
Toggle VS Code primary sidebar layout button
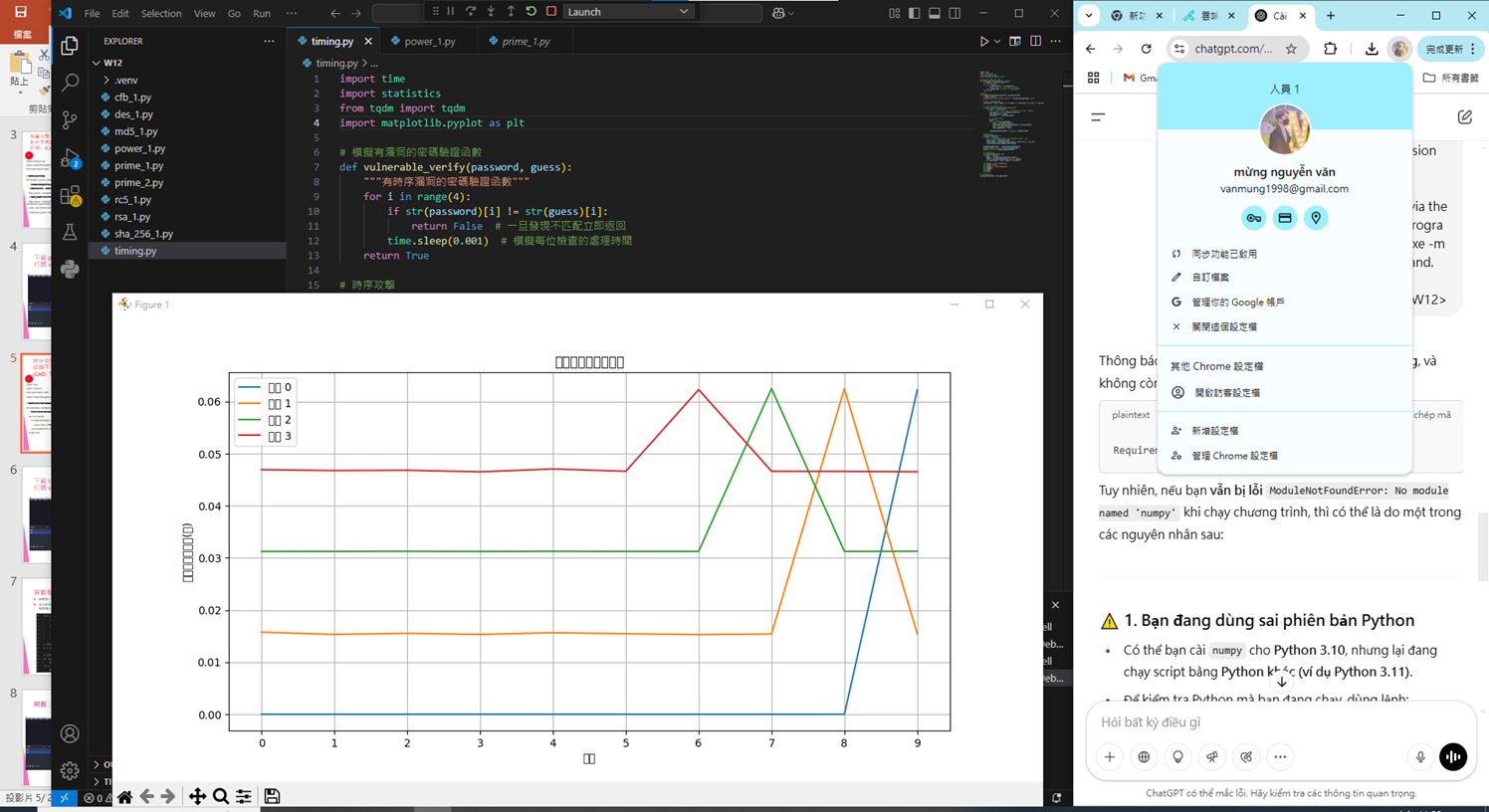(914, 13)
